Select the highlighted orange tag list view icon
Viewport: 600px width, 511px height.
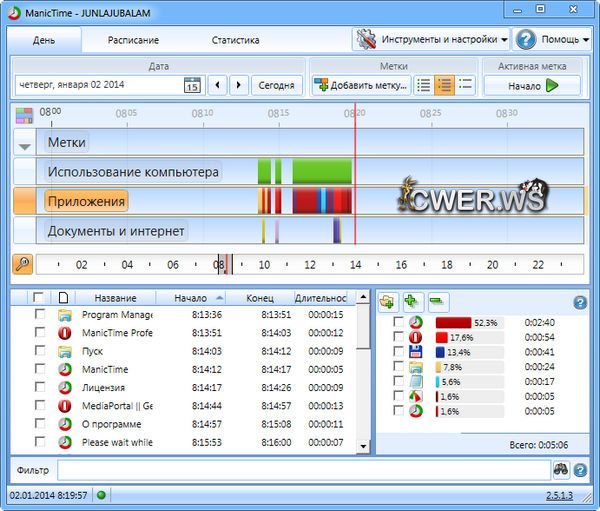coord(444,85)
